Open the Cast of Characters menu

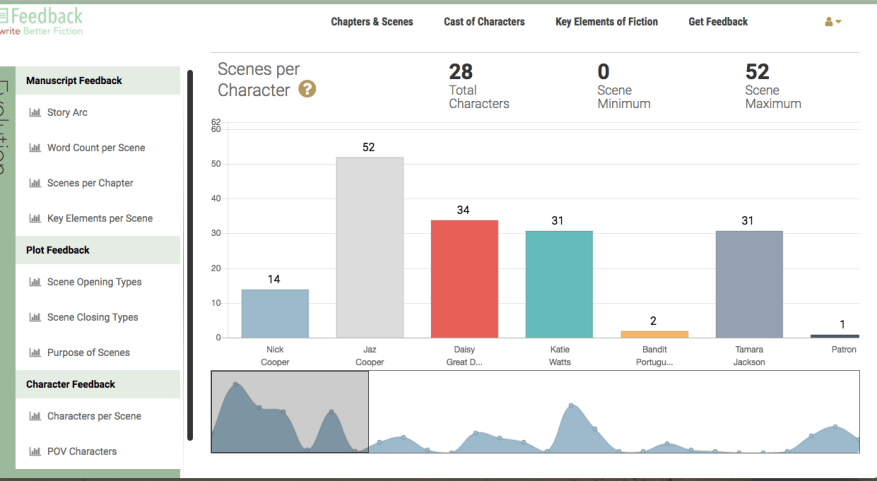click(484, 22)
